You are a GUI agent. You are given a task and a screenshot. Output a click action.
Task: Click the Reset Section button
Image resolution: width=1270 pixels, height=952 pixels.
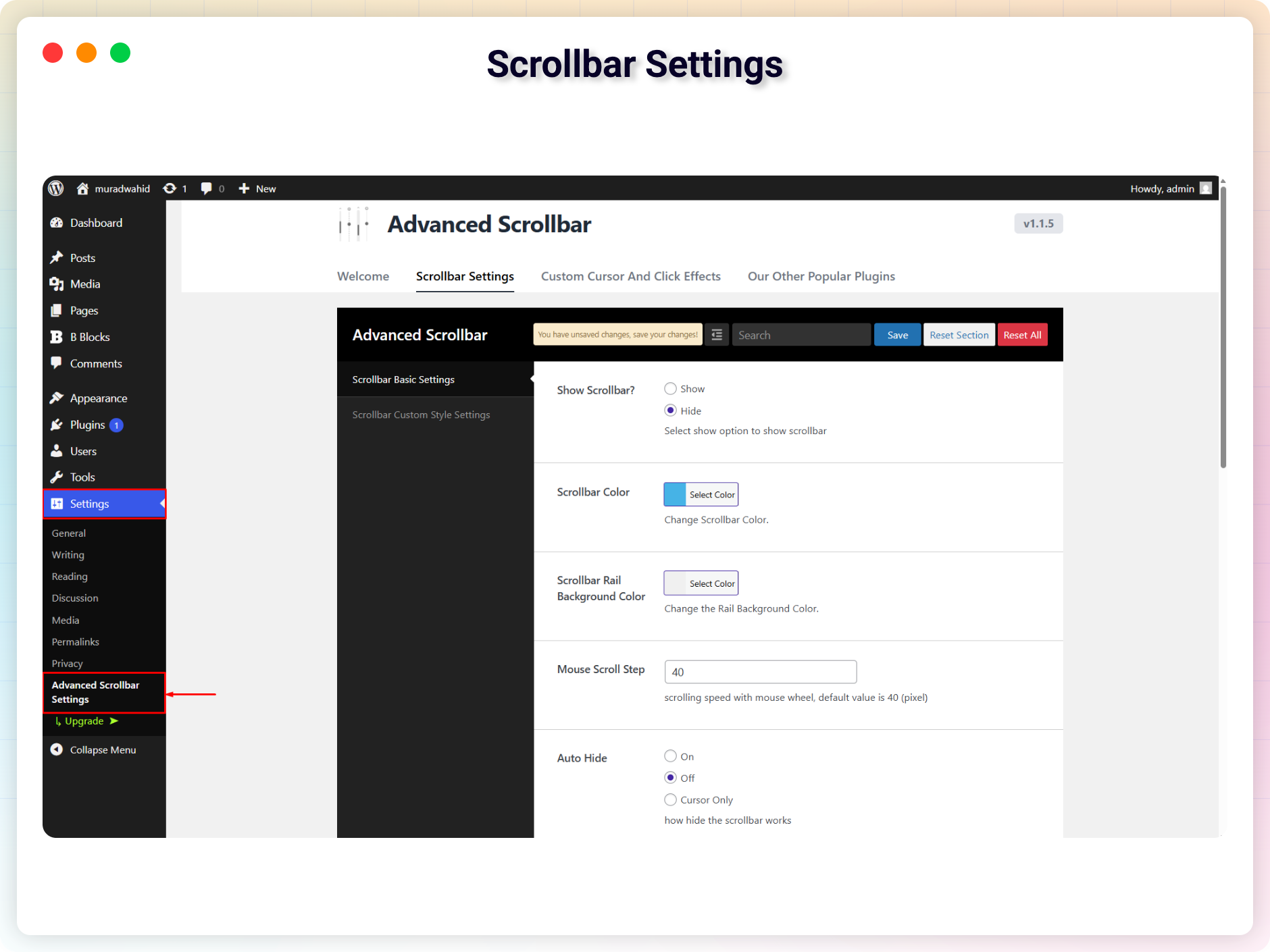tap(959, 335)
